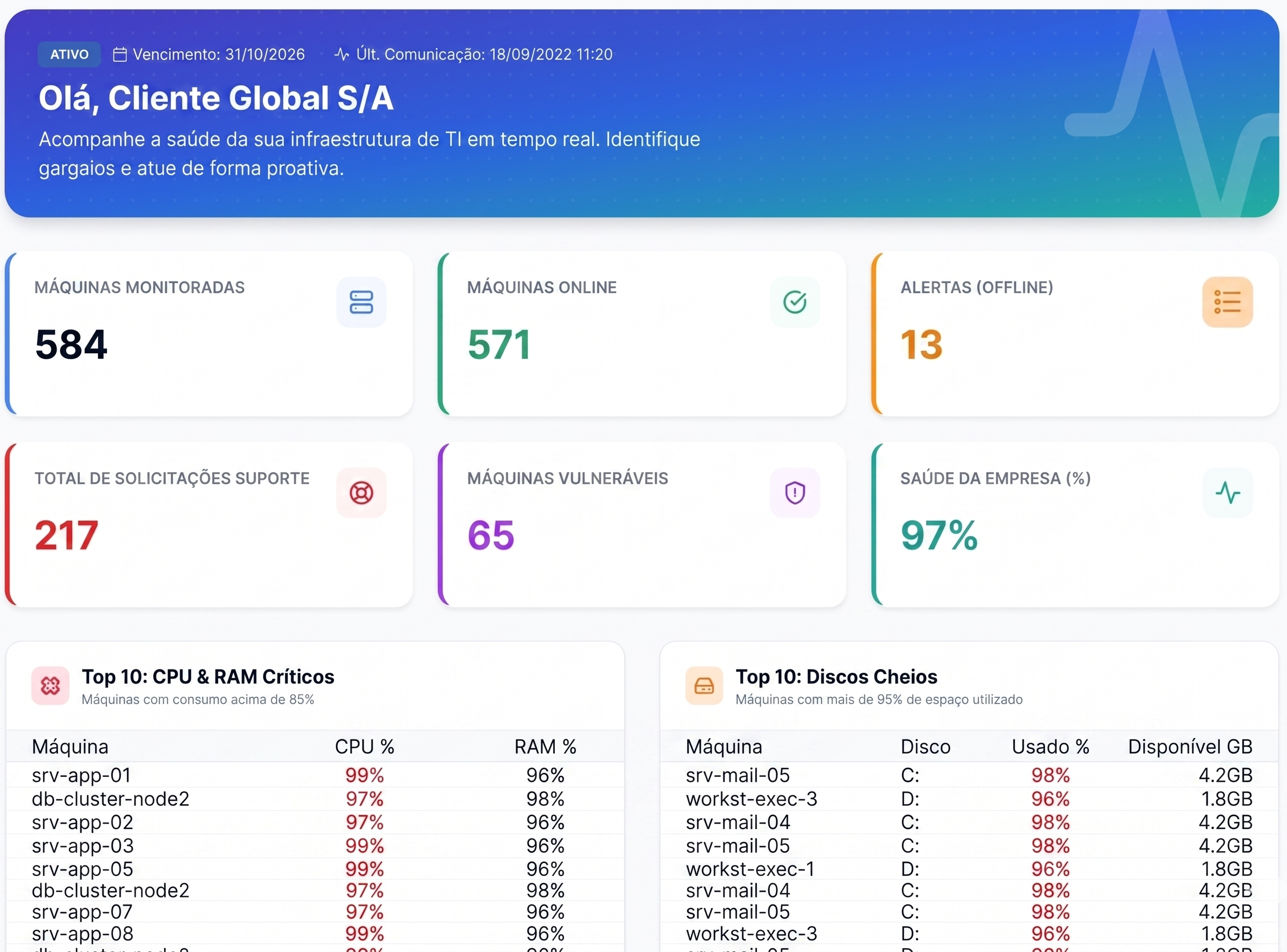This screenshot has height=952, width=1287.
Task: Click the vulnerable machines count 65
Action: coord(490,535)
